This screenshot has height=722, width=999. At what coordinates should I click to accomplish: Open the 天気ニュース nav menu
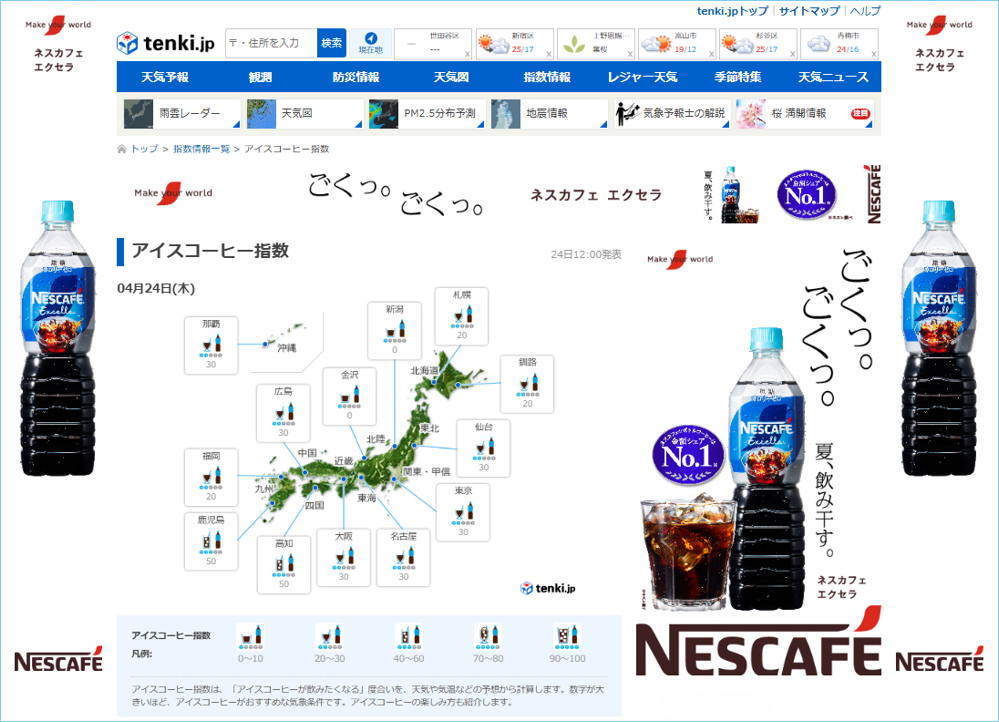(833, 77)
